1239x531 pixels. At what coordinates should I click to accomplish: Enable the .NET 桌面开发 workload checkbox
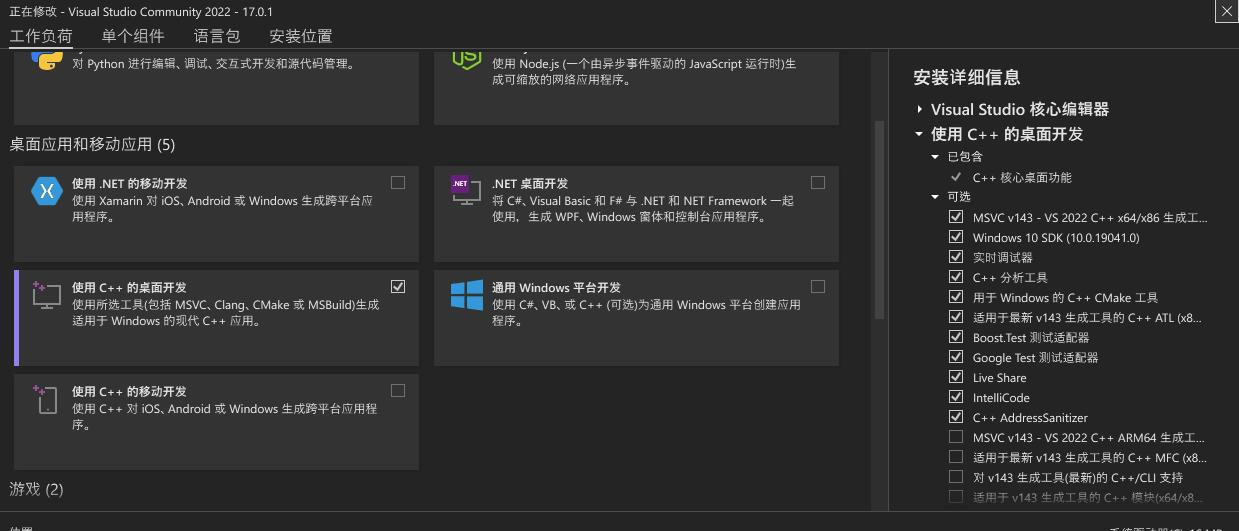click(x=818, y=182)
